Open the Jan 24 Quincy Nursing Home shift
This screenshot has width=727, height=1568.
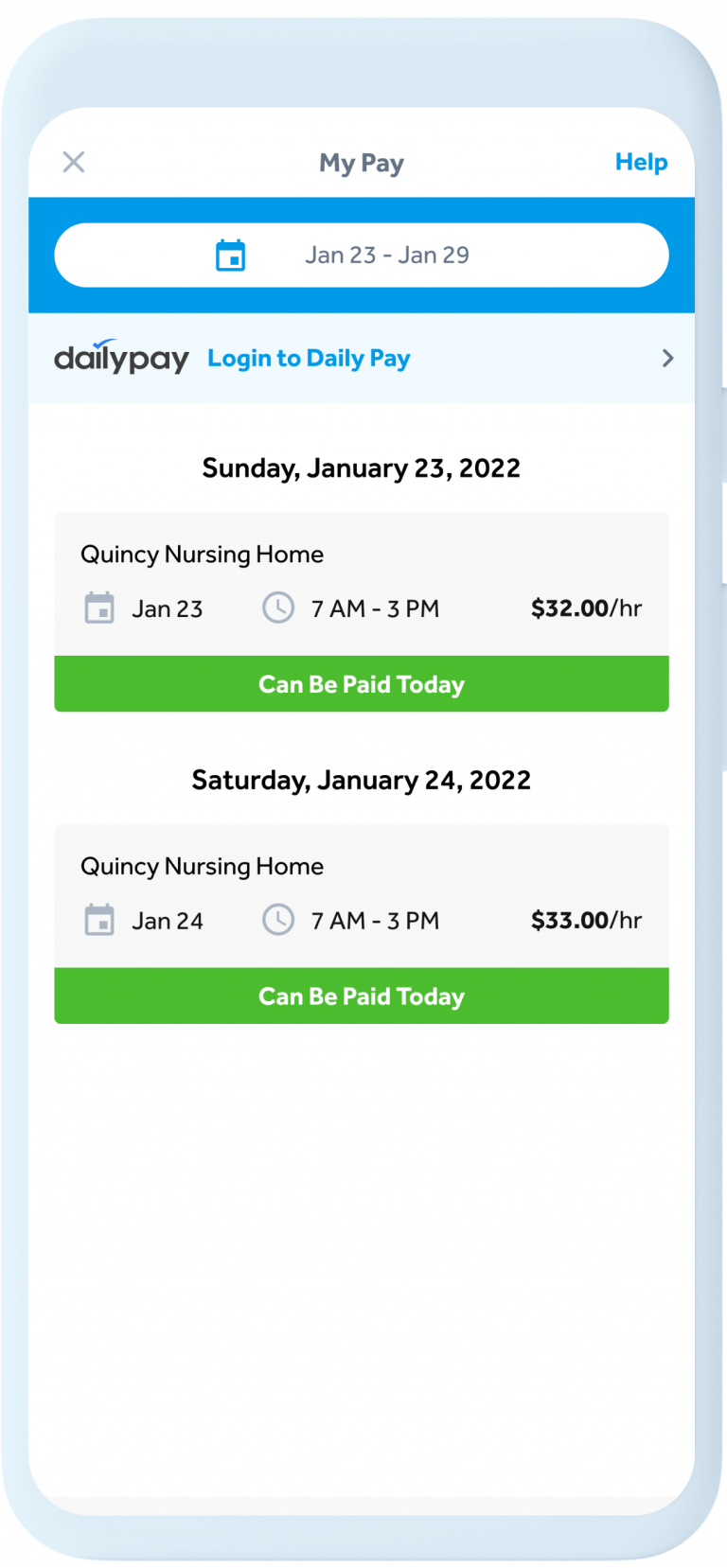click(x=202, y=867)
